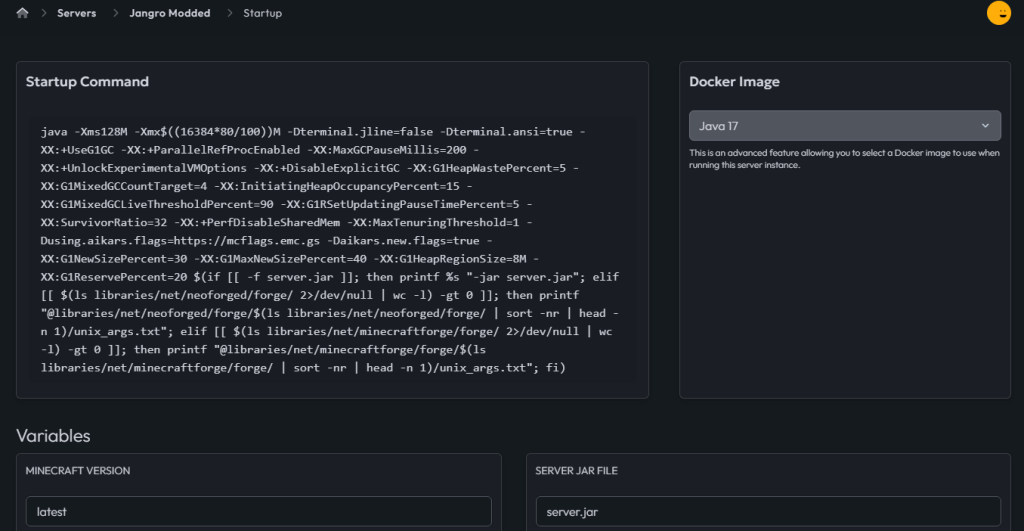Click the breadcrumb chevron after Servers
1024x531 pixels.
(x=115, y=13)
